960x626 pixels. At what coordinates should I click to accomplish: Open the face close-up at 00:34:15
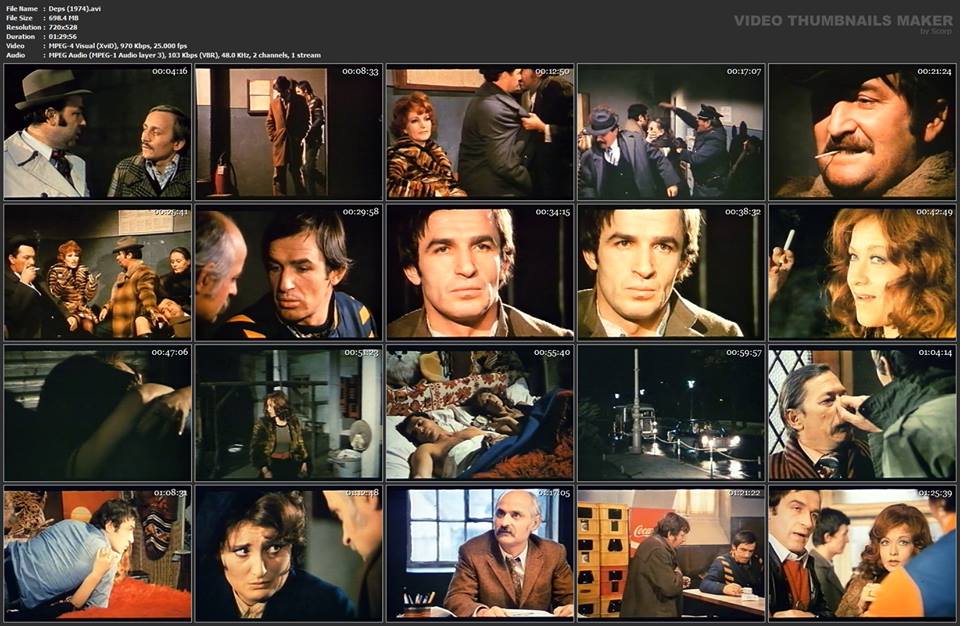pyautogui.click(x=480, y=273)
